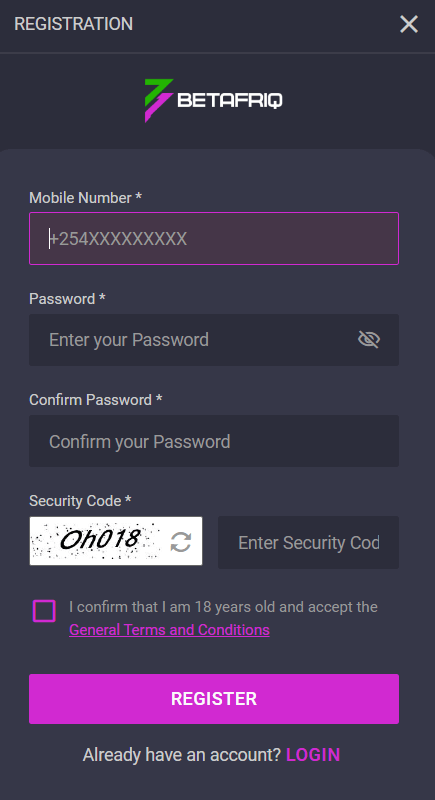
Task: Toggle password visibility eye icon
Action: 369,339
